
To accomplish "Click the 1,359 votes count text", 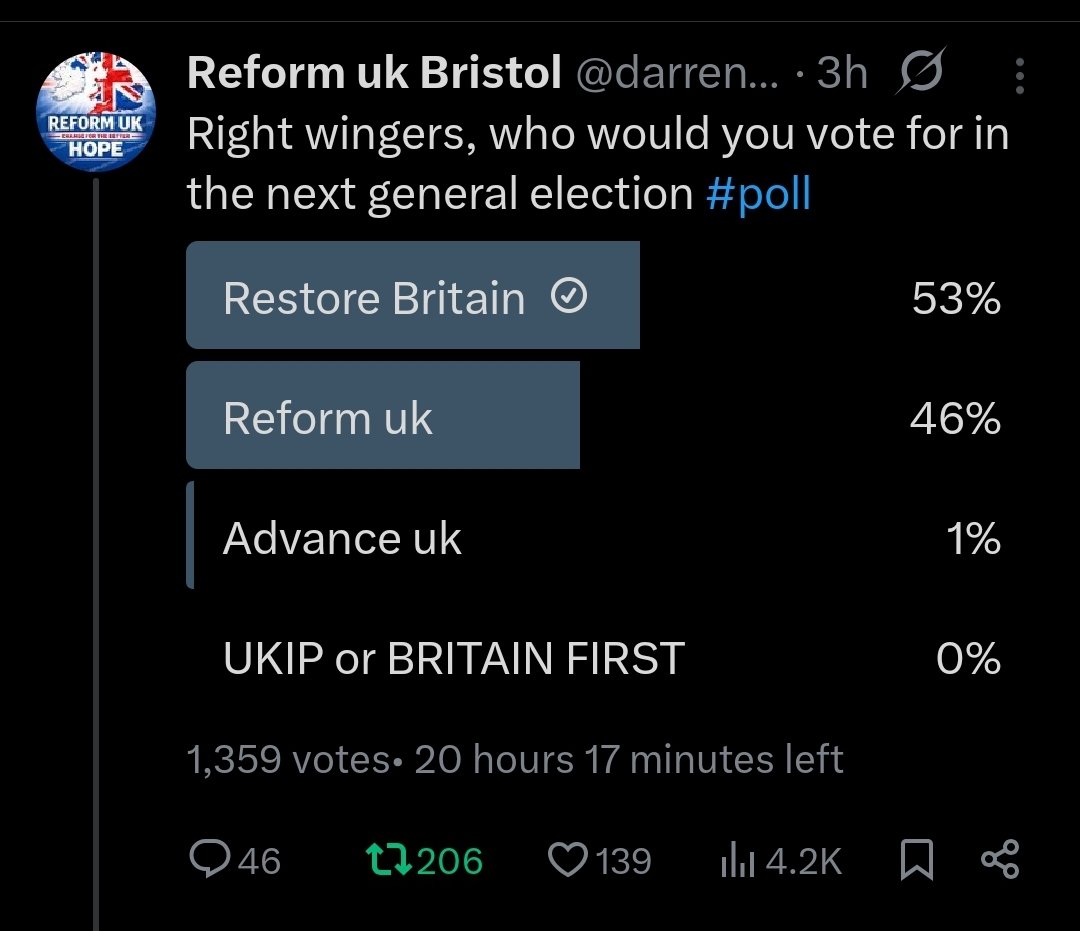I will point(288,760).
